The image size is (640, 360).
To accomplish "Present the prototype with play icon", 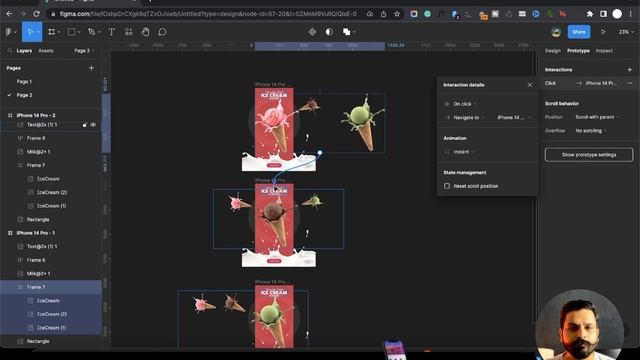I will point(603,32).
